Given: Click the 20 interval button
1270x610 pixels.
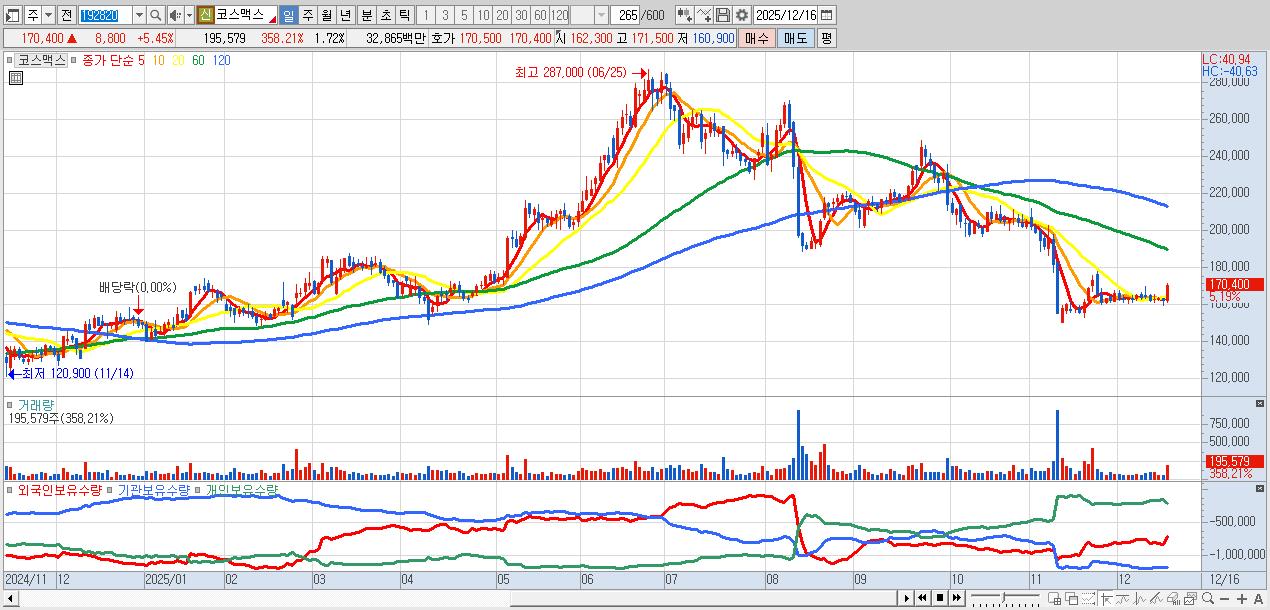Looking at the screenshot, I should pos(501,15).
